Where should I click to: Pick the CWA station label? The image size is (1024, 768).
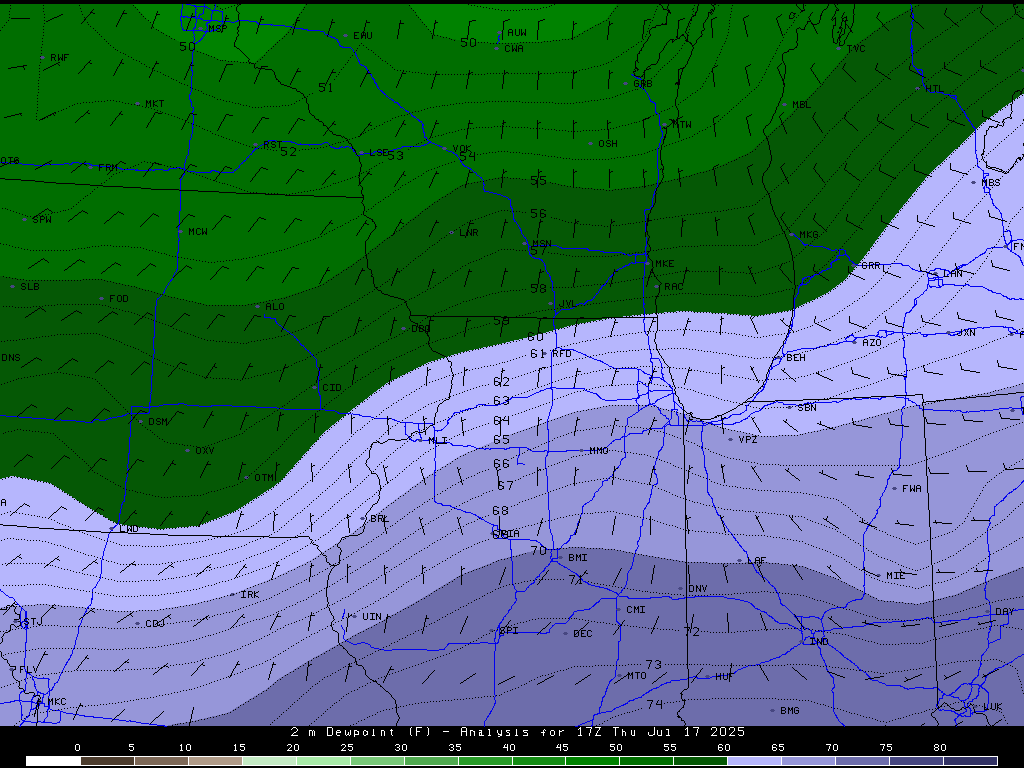pos(514,48)
